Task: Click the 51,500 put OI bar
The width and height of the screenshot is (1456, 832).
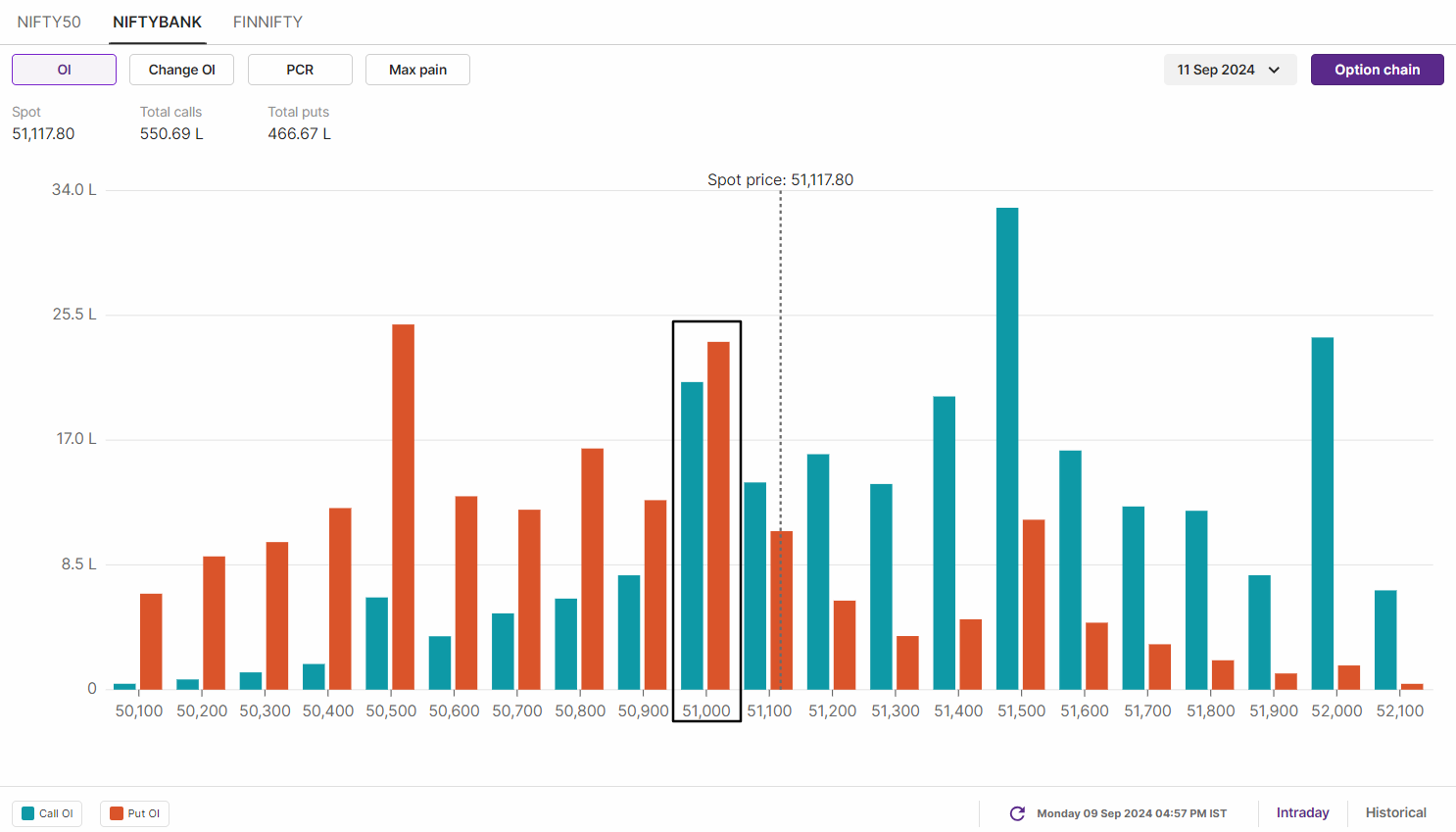Action: 1034,604
